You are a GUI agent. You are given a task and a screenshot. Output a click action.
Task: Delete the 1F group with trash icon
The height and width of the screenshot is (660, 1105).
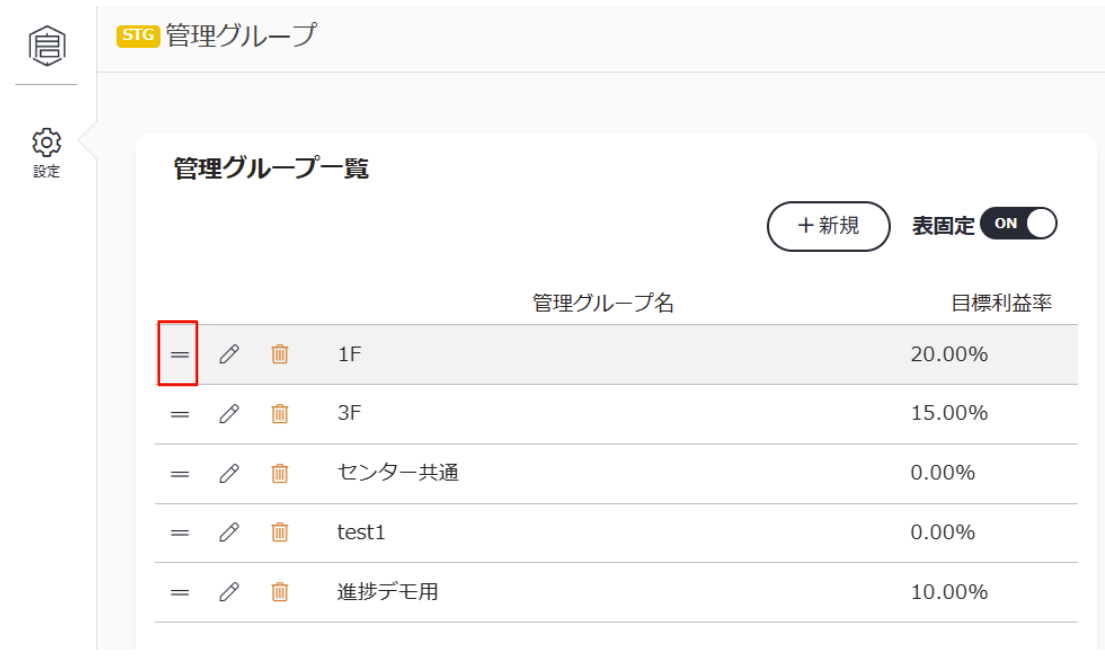(x=280, y=354)
